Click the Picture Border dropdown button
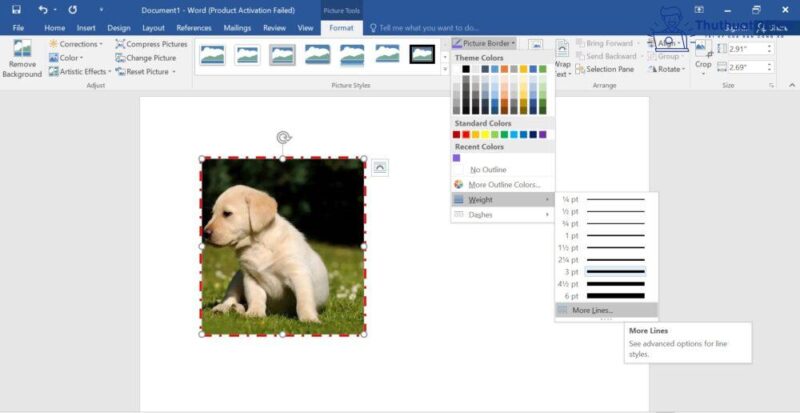The width and height of the screenshot is (800, 413). 484,43
